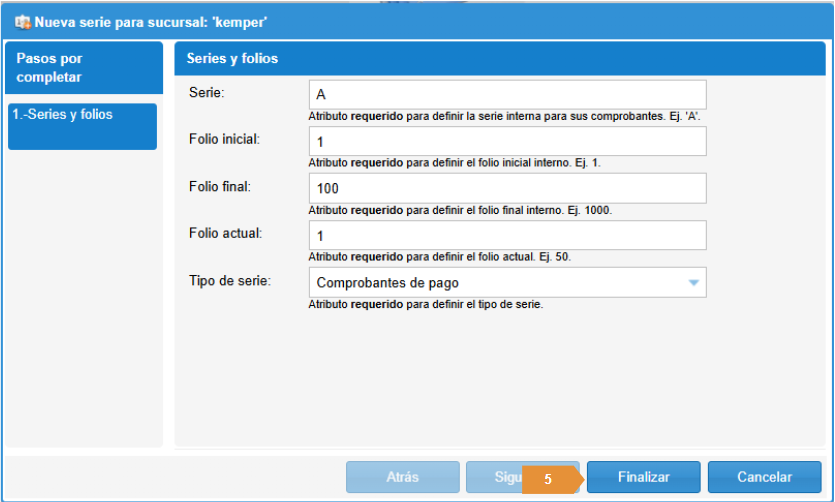Image resolution: width=835 pixels, height=502 pixels.
Task: Focus the Folio inicial text box
Action: point(507,142)
